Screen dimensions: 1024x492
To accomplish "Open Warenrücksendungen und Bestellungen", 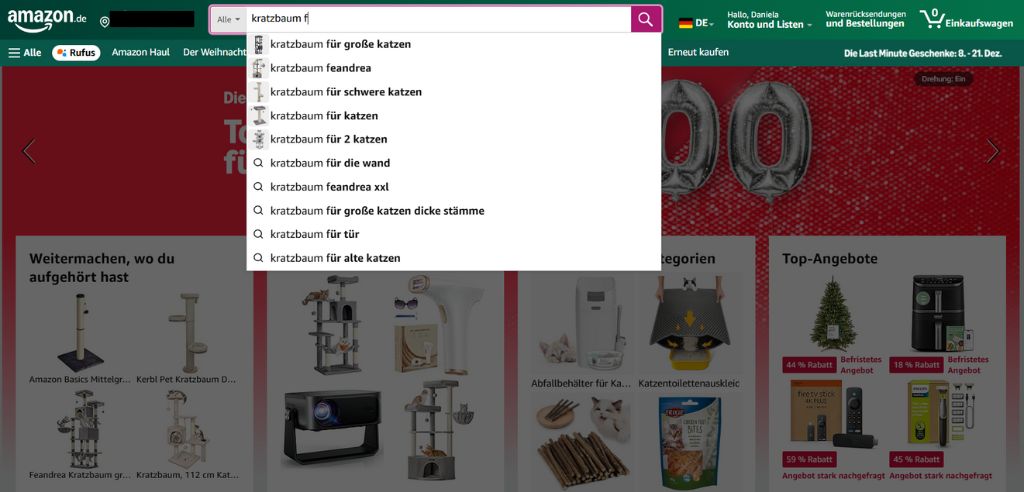I will coord(865,20).
